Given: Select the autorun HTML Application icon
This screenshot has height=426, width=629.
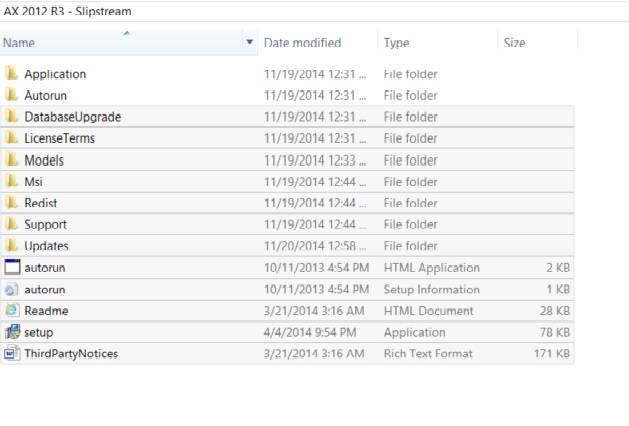Looking at the screenshot, I should click(x=12, y=267).
